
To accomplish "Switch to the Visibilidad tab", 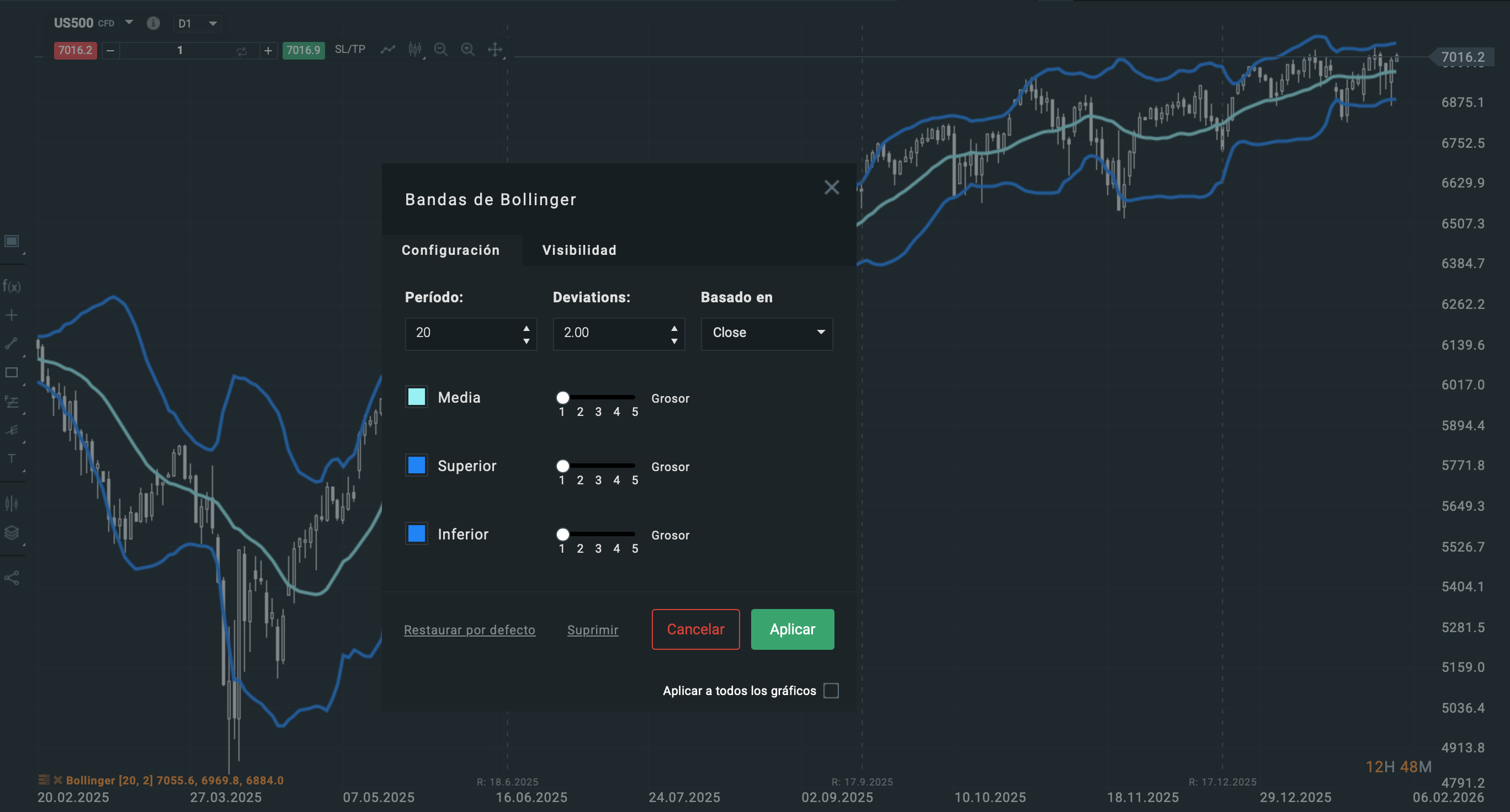I will pyautogui.click(x=579, y=250).
